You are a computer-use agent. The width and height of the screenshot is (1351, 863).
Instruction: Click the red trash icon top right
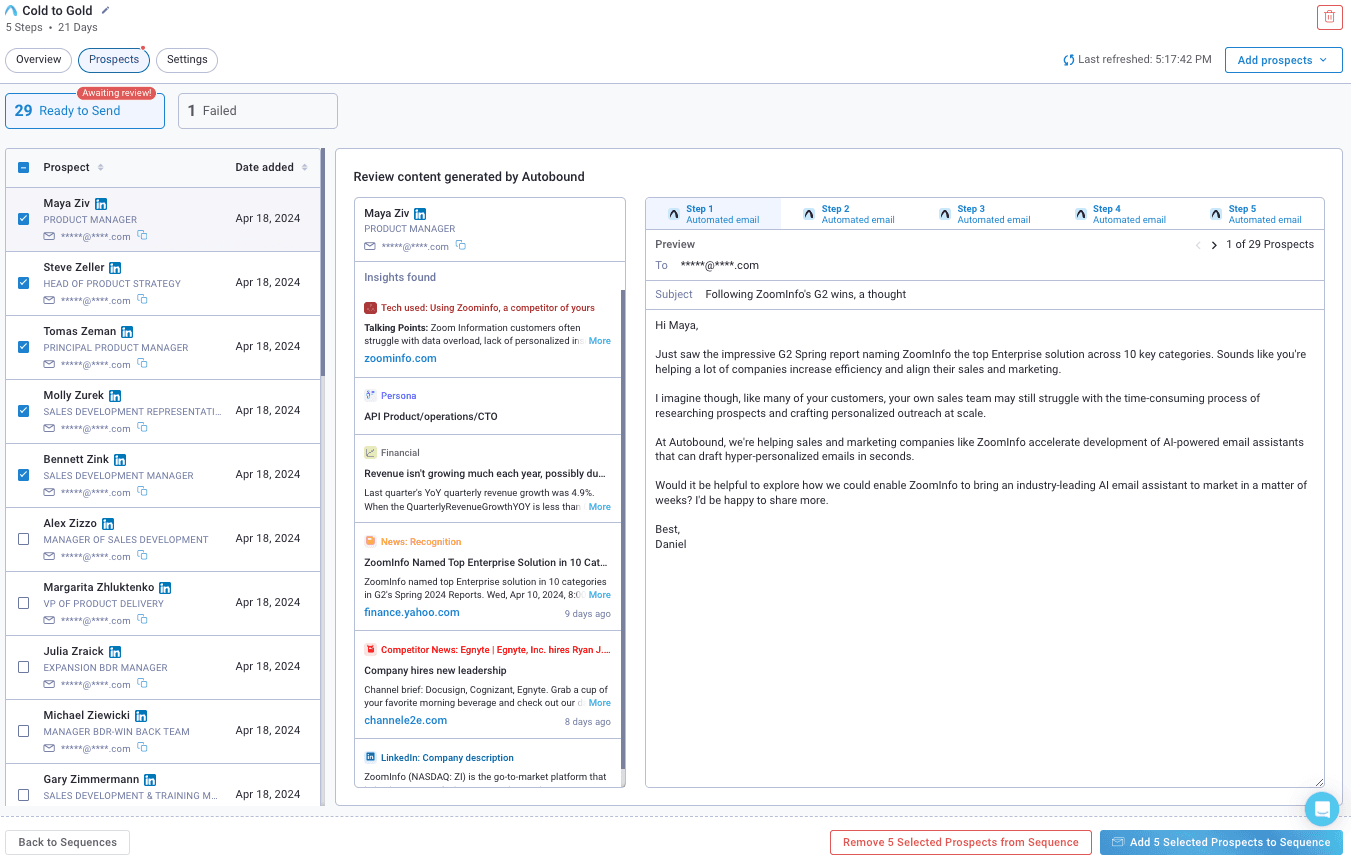[1329, 17]
